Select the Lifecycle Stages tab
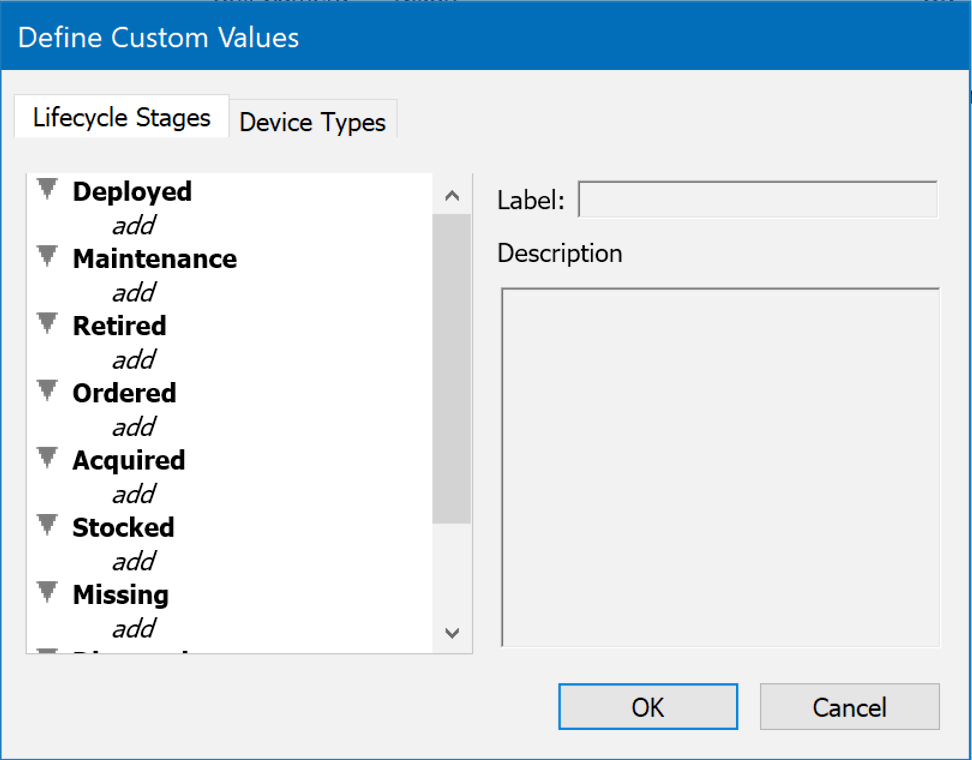Viewport: 972px width, 760px height. pos(120,116)
